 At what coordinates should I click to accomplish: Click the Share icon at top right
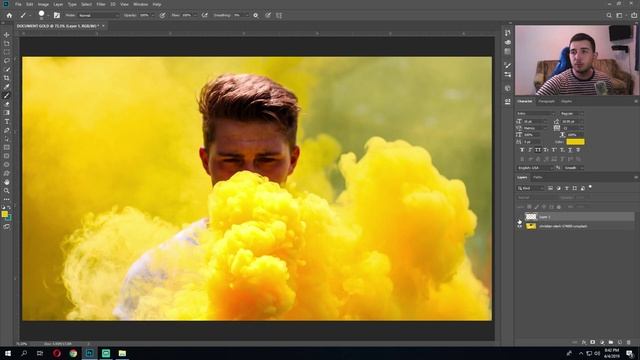(634, 15)
